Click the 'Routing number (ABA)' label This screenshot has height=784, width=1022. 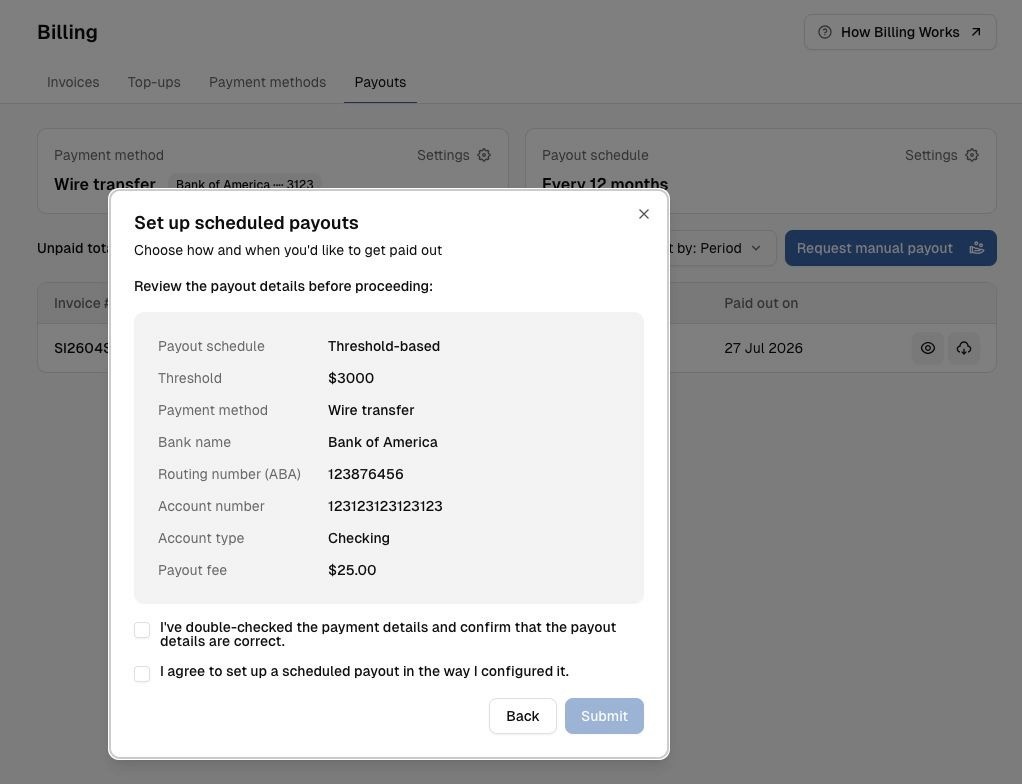(229, 474)
